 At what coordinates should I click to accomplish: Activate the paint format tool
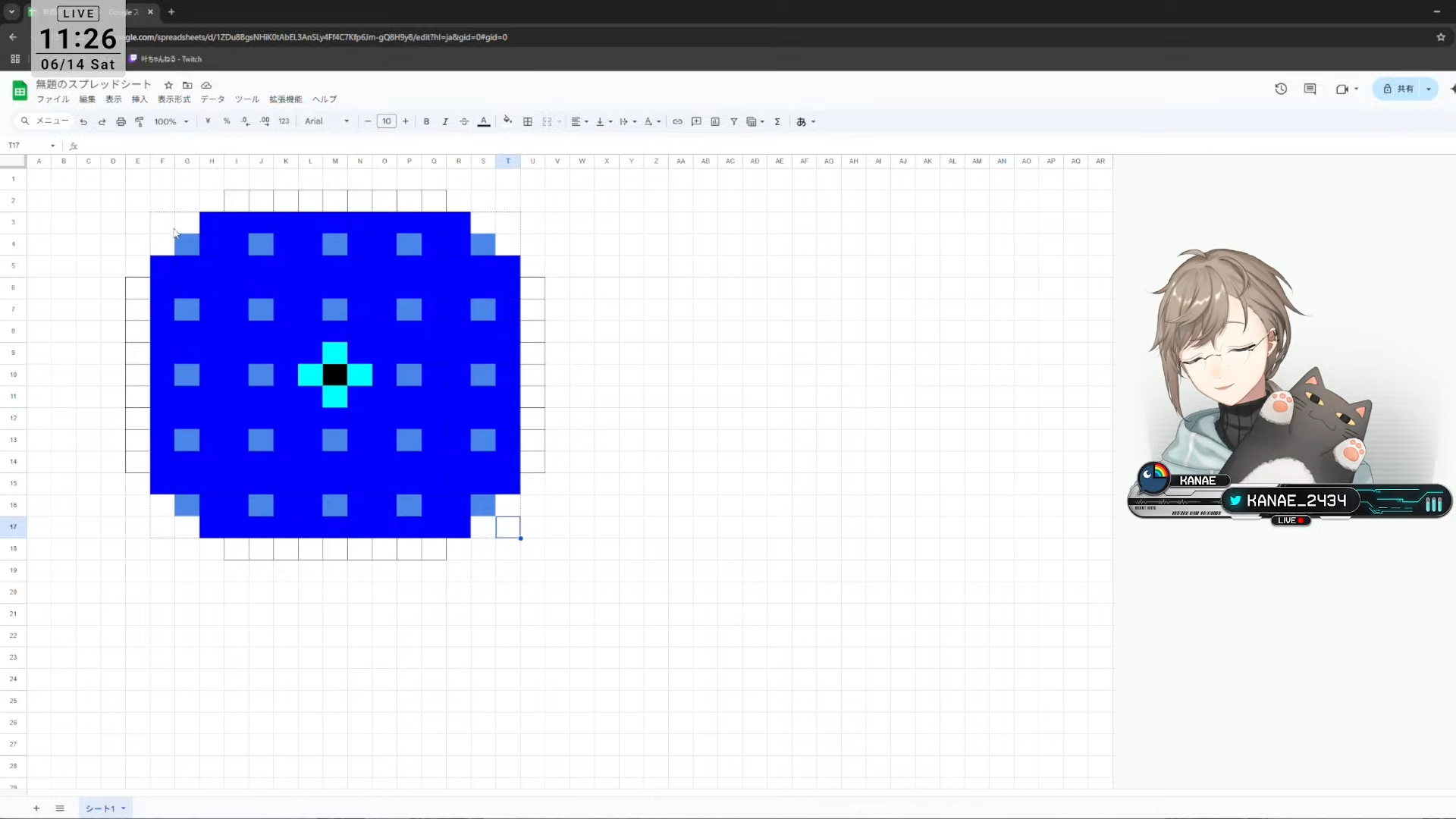(140, 121)
